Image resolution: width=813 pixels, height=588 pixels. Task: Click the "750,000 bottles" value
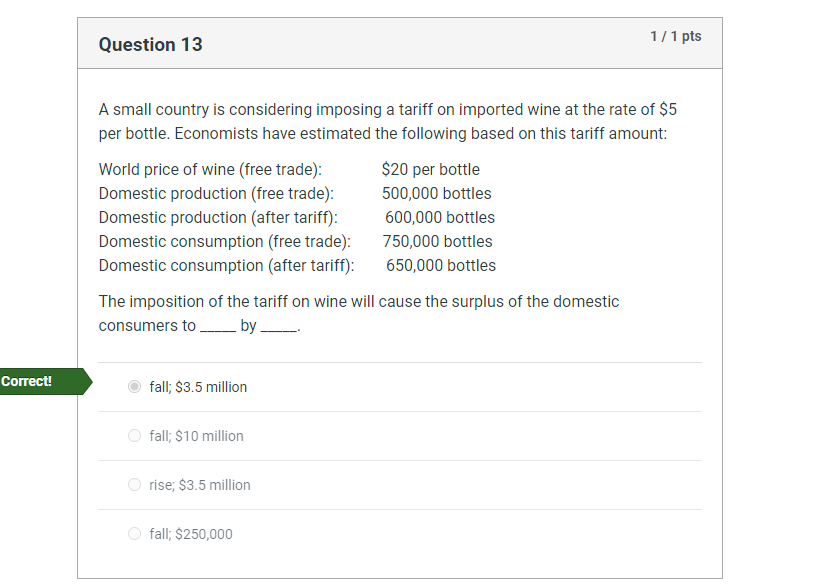437,242
